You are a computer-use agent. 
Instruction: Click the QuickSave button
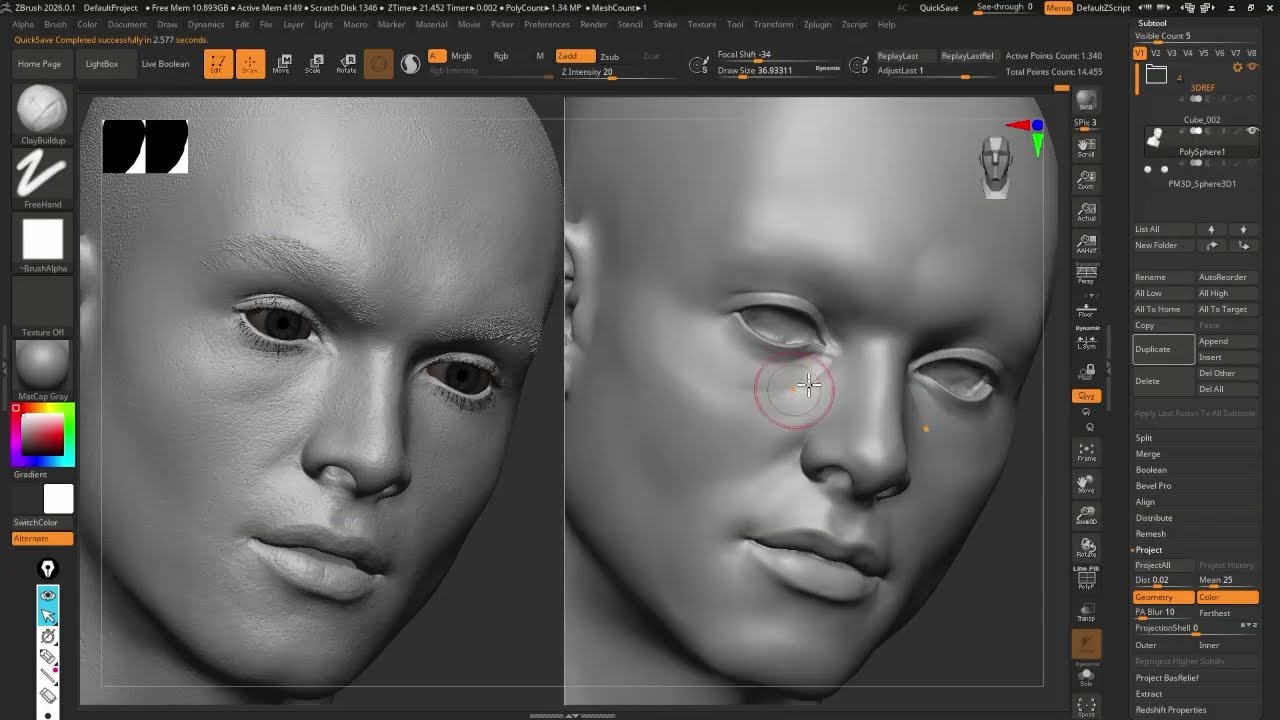point(939,8)
